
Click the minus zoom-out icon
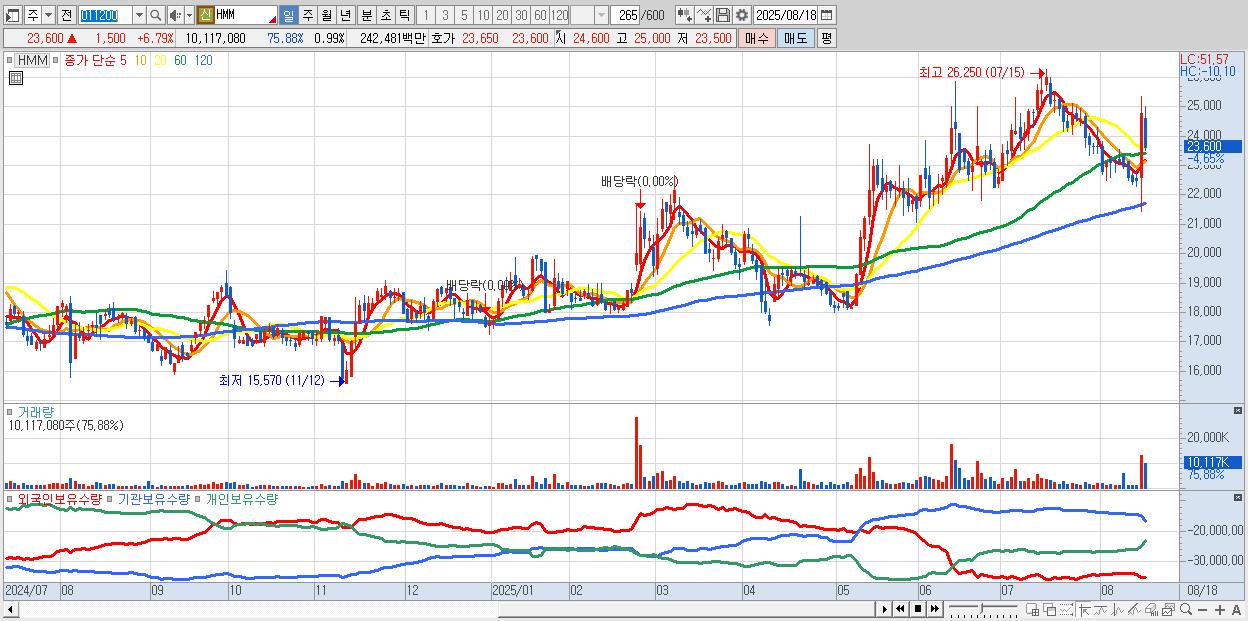pyautogui.click(x=1202, y=610)
